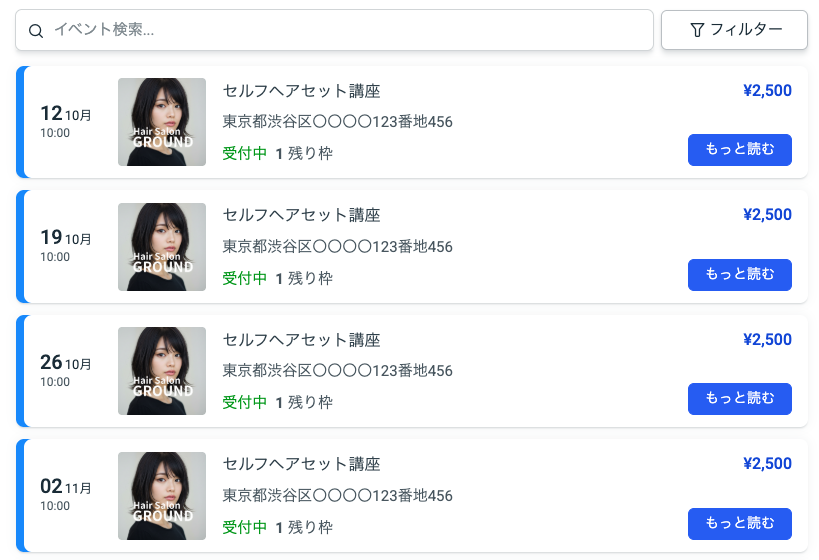The height and width of the screenshot is (560, 819).
Task: Click もっと読む for the 02 November event
Action: click(739, 524)
